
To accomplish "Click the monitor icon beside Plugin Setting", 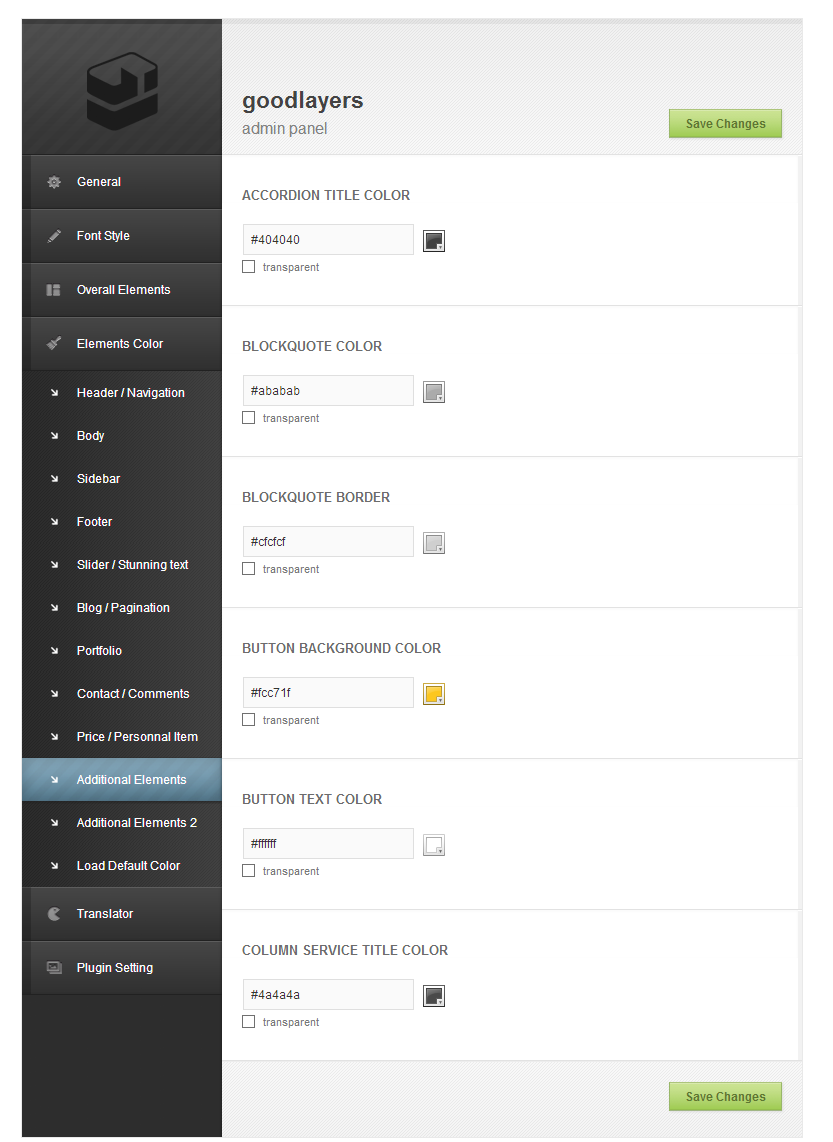I will tap(54, 968).
